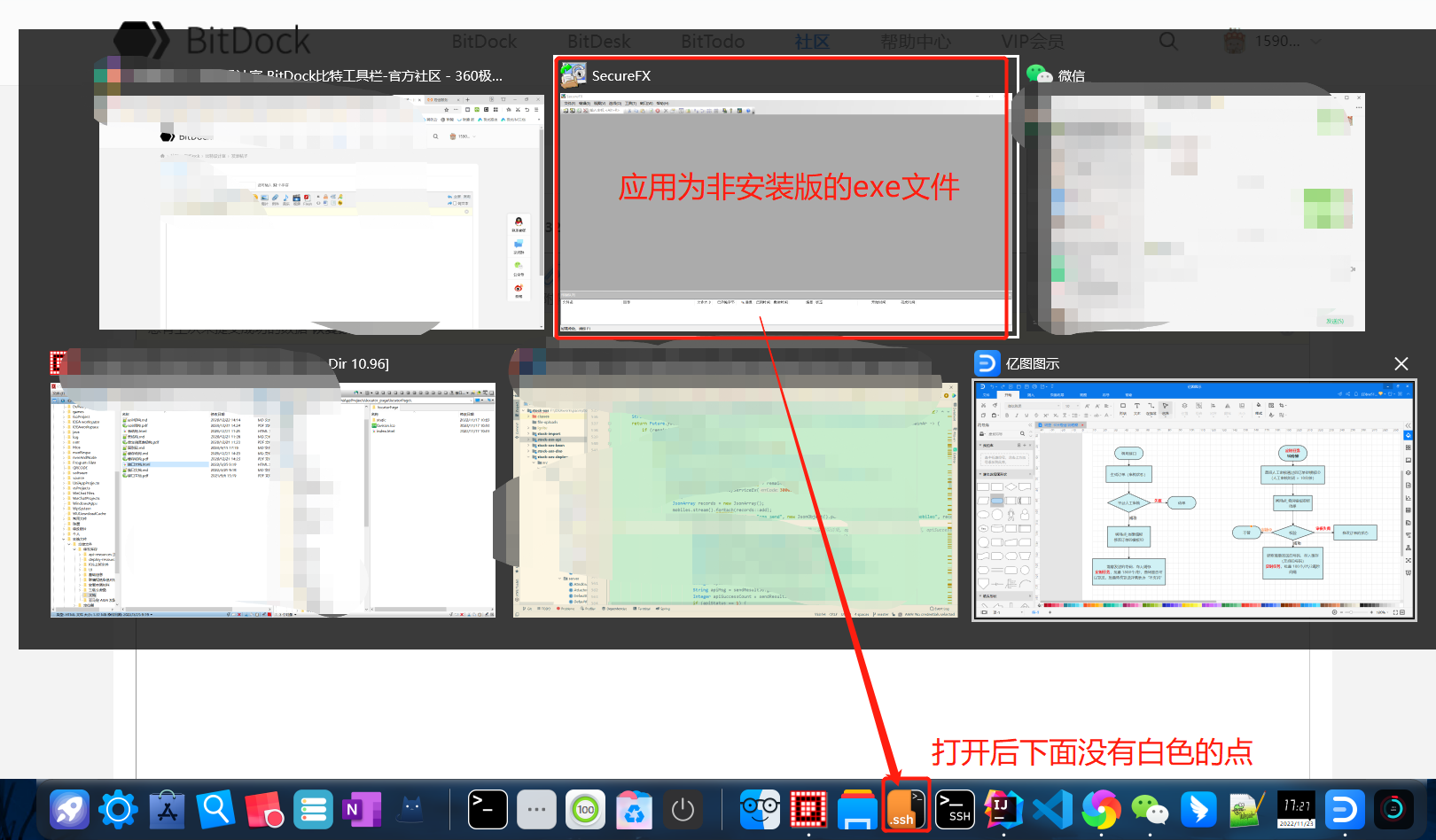Close the 亿图图示 window preview
The image size is (1436, 840).
1401,364
